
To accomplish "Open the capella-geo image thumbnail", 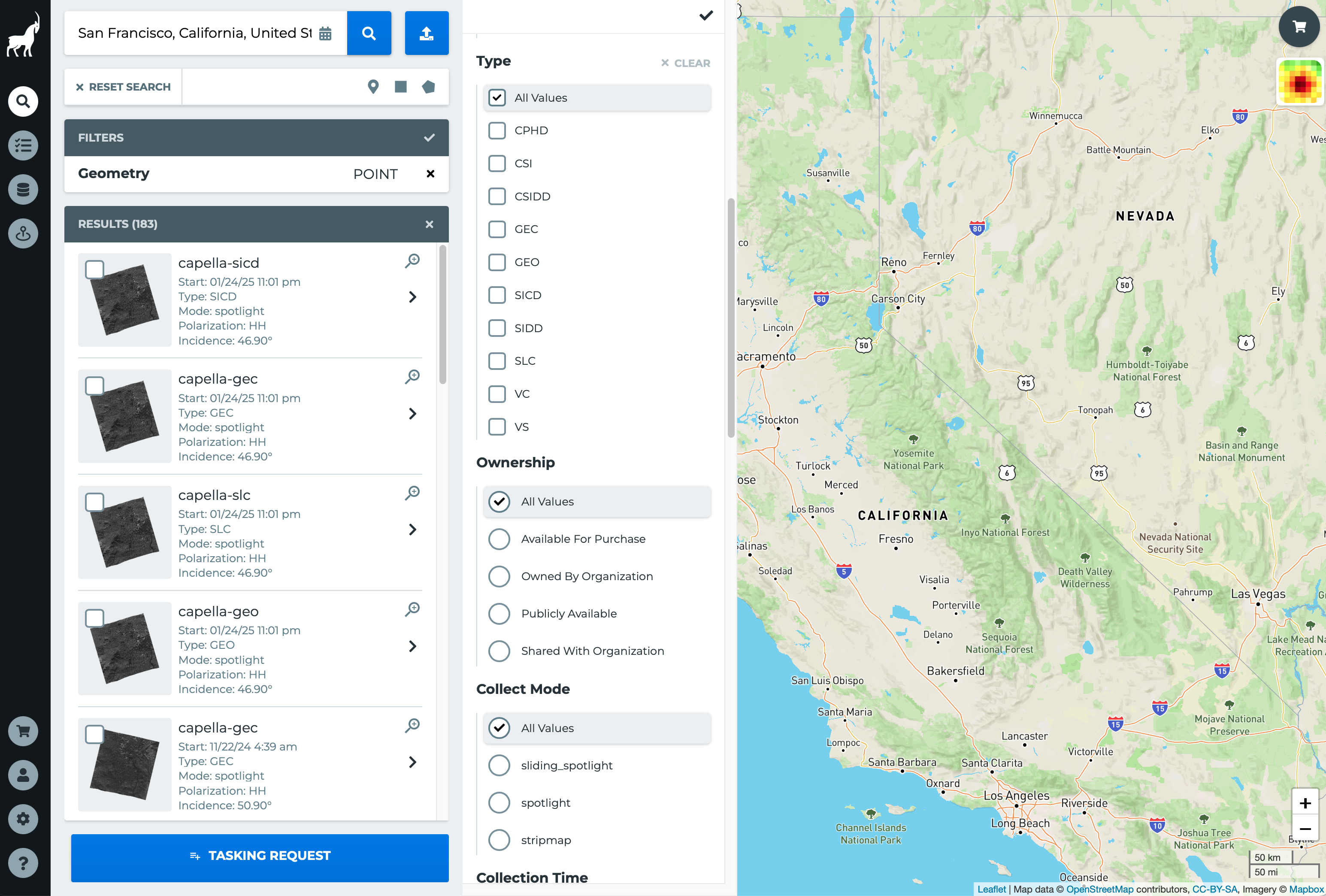I will point(124,648).
